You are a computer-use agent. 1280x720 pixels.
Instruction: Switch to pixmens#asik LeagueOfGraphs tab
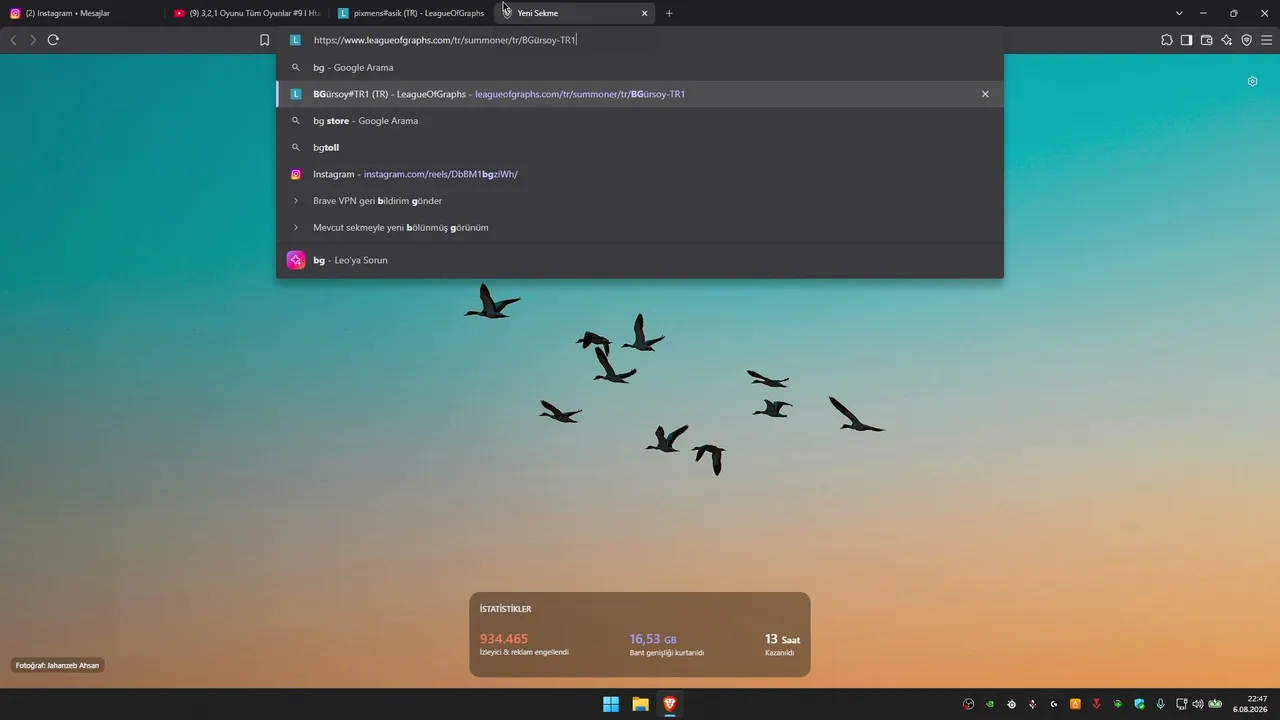pos(410,13)
